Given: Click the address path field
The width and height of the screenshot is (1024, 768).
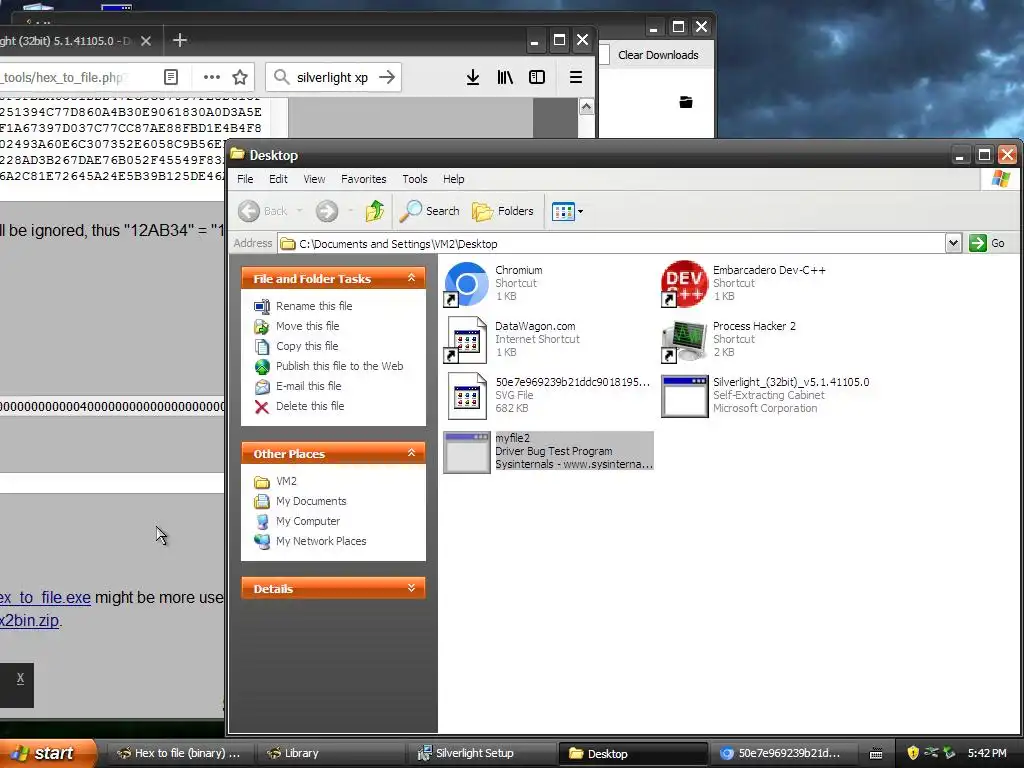Looking at the screenshot, I should point(611,244).
